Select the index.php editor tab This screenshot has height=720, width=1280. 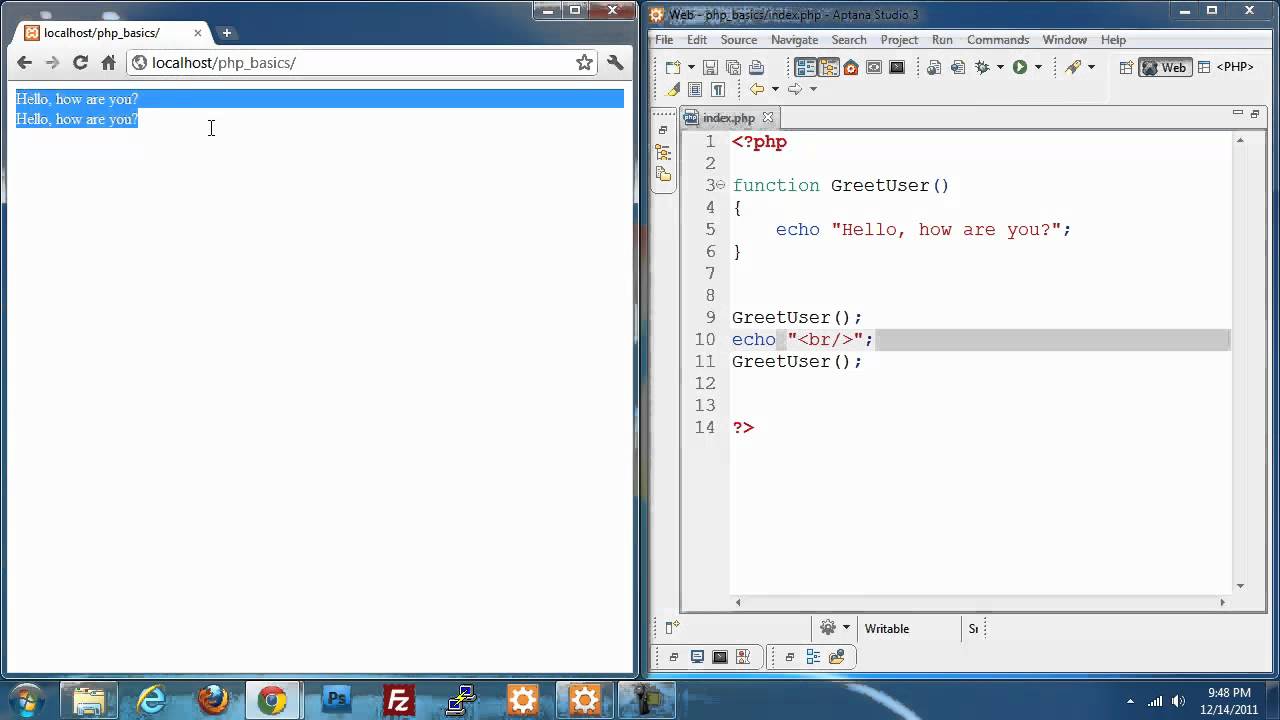[x=729, y=118]
